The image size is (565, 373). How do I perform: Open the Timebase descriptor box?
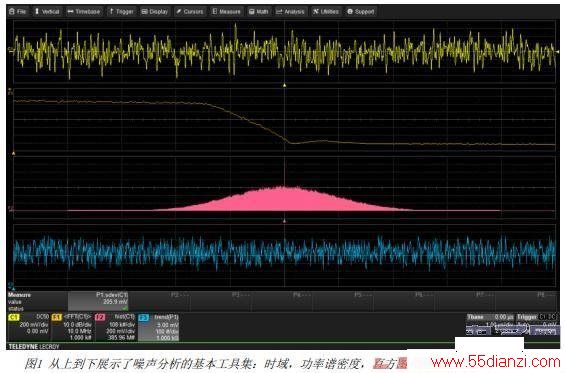pyautogui.click(x=490, y=324)
